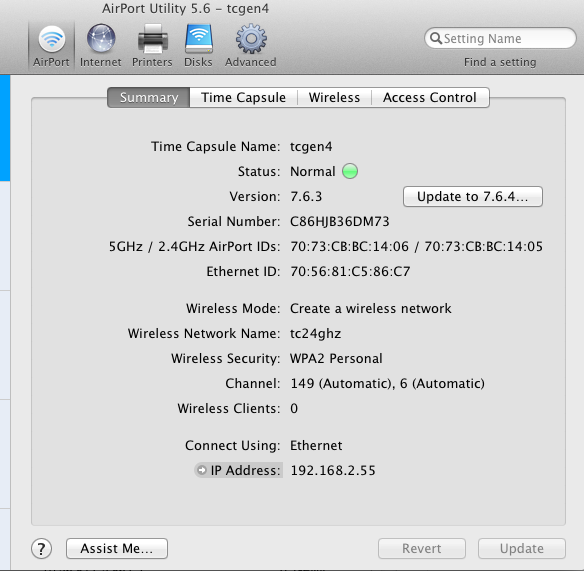This screenshot has height=571, width=584.
Task: Click the Update to 7.6.4 button
Action: [473, 196]
